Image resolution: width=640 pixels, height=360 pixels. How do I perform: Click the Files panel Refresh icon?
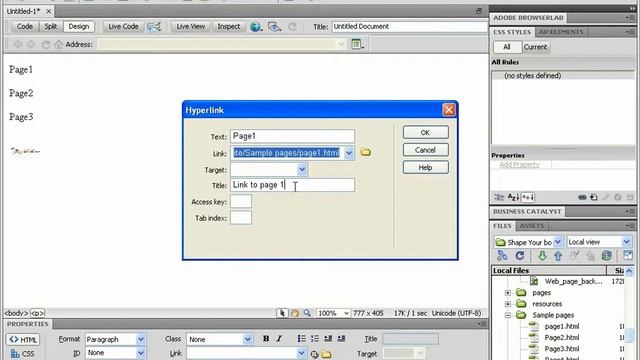point(520,256)
